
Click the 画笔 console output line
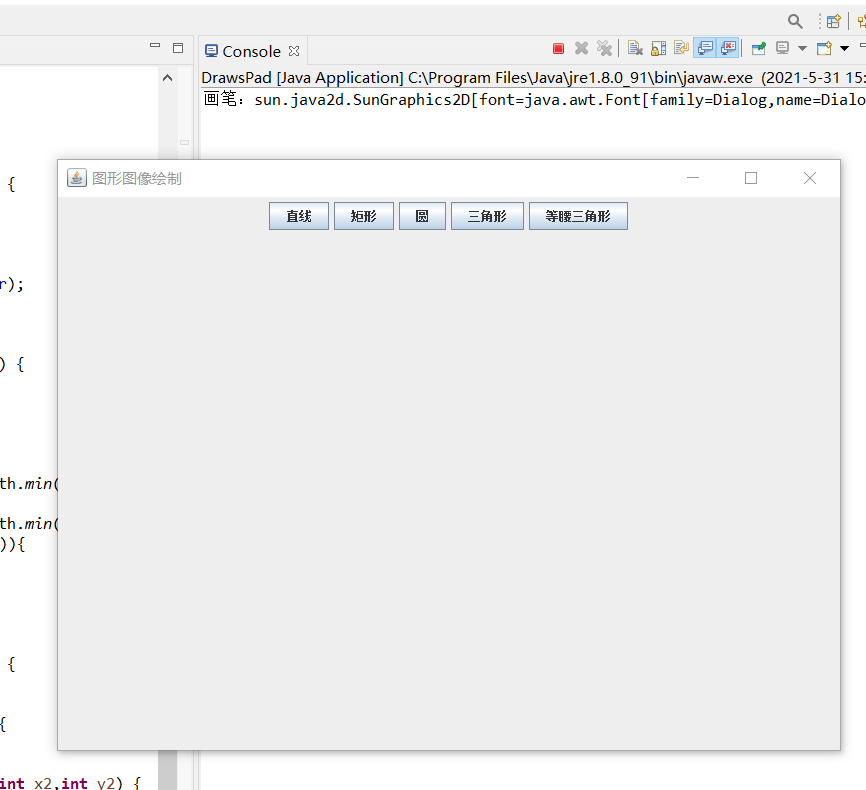pyautogui.click(x=534, y=99)
